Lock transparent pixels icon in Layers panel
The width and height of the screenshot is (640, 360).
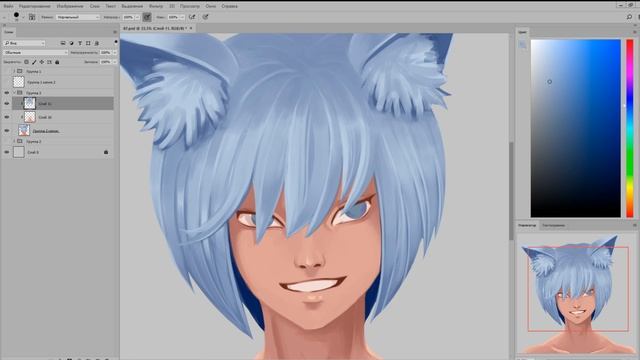[x=26, y=62]
